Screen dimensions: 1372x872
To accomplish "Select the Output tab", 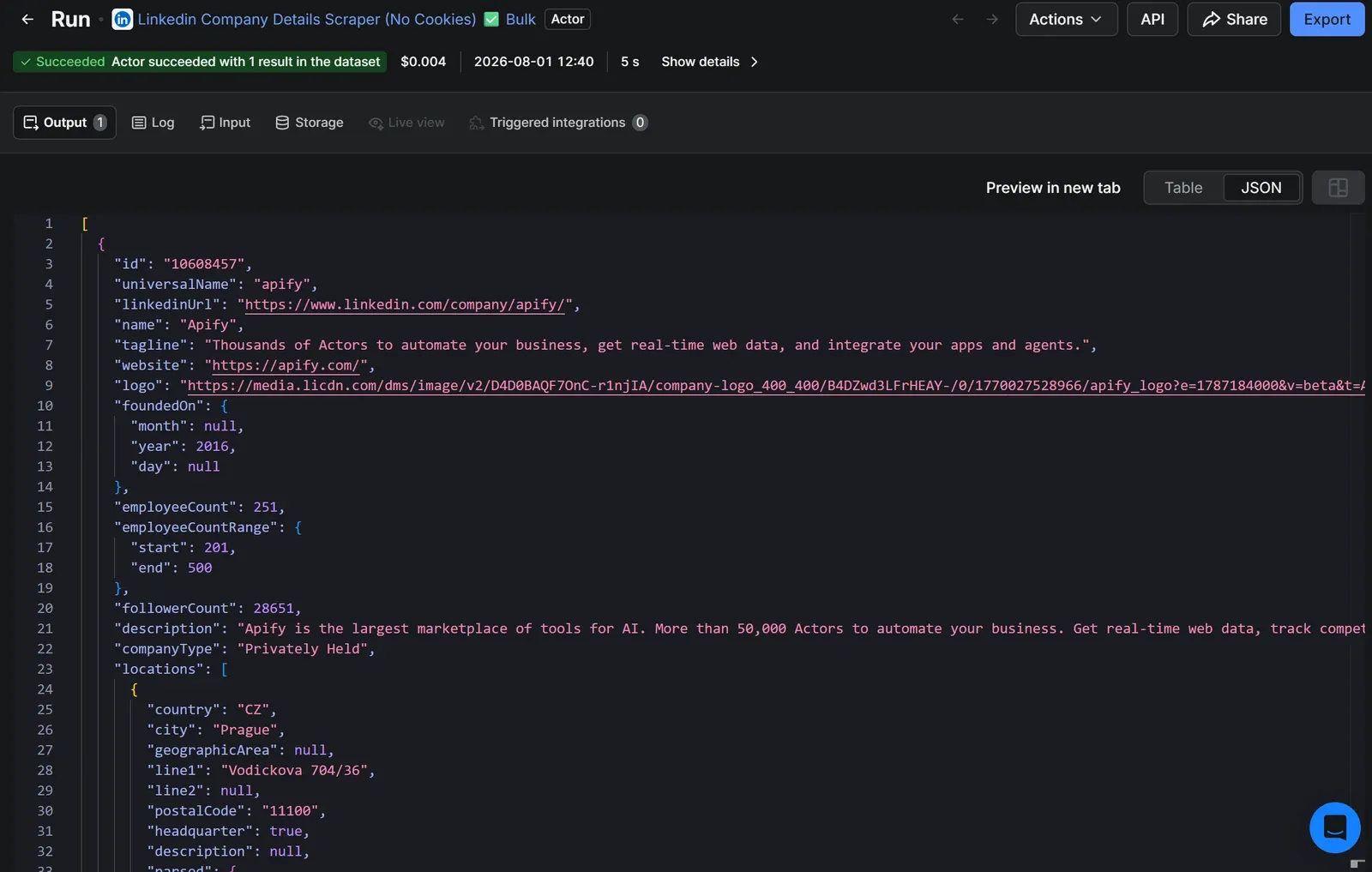I will pos(64,123).
